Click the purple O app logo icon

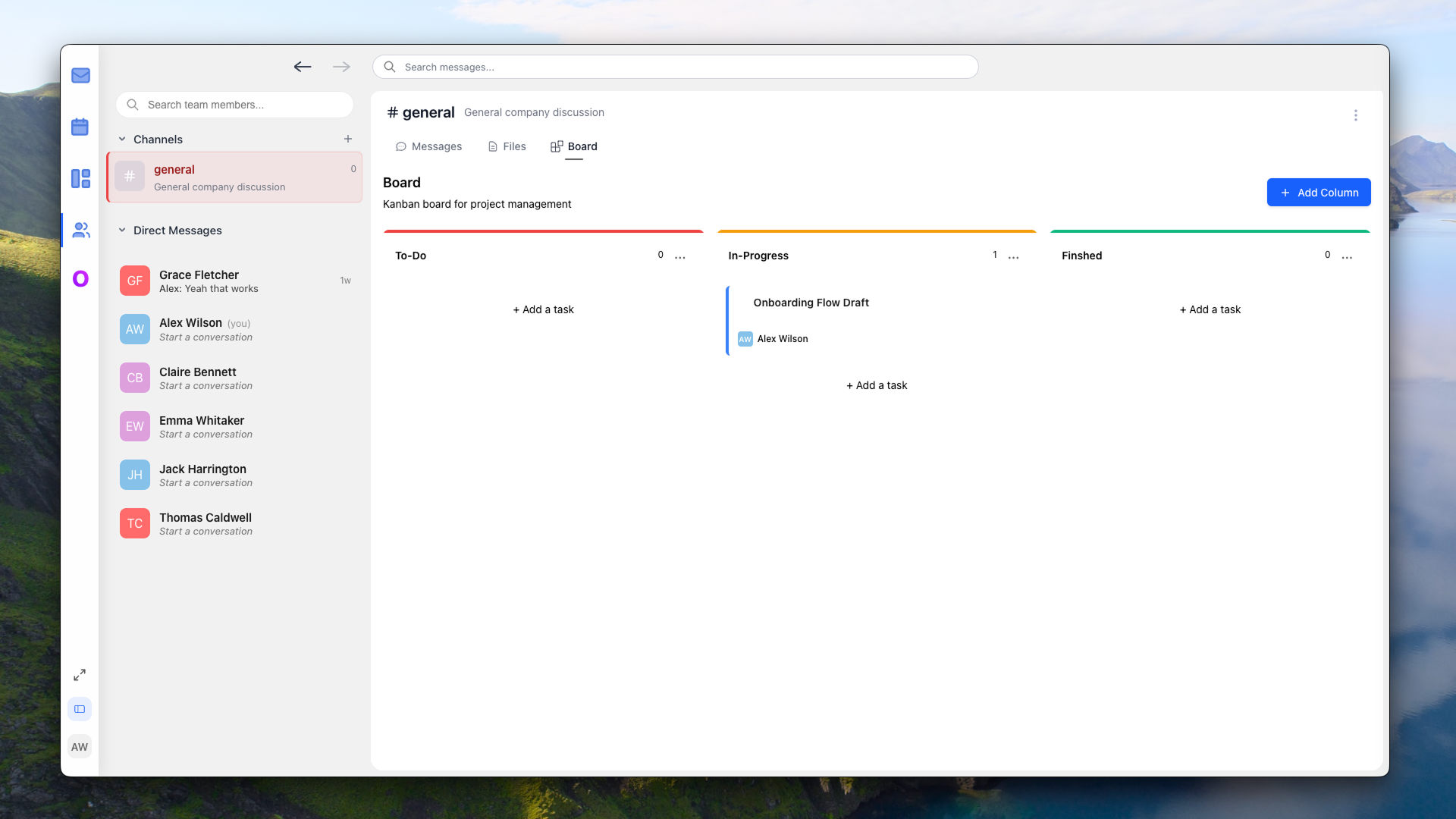coord(80,278)
